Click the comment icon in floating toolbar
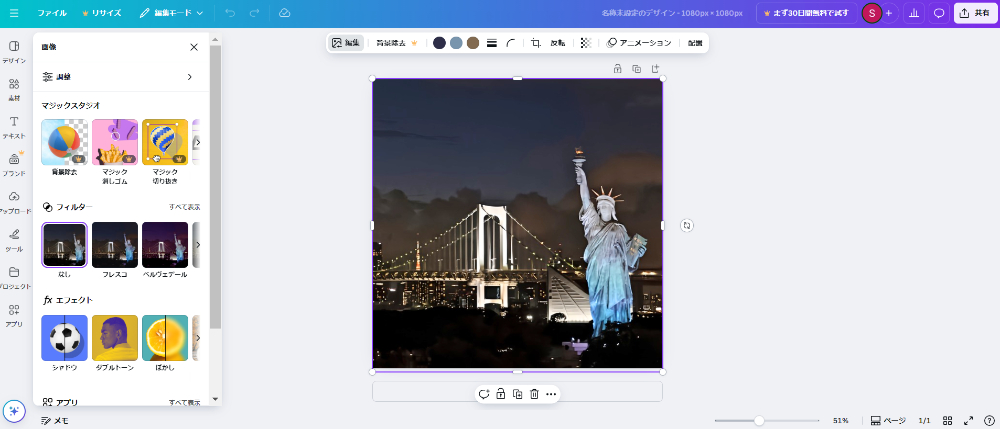This screenshot has width=1000, height=429. pos(484,394)
